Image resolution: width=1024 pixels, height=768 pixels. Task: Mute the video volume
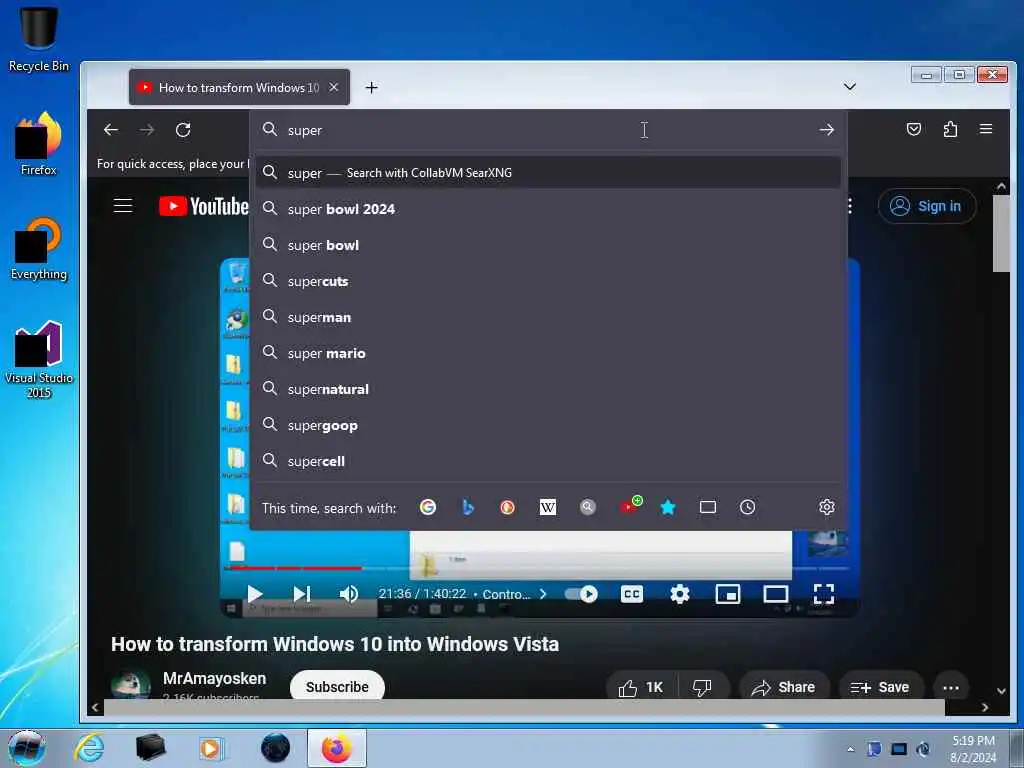[349, 594]
